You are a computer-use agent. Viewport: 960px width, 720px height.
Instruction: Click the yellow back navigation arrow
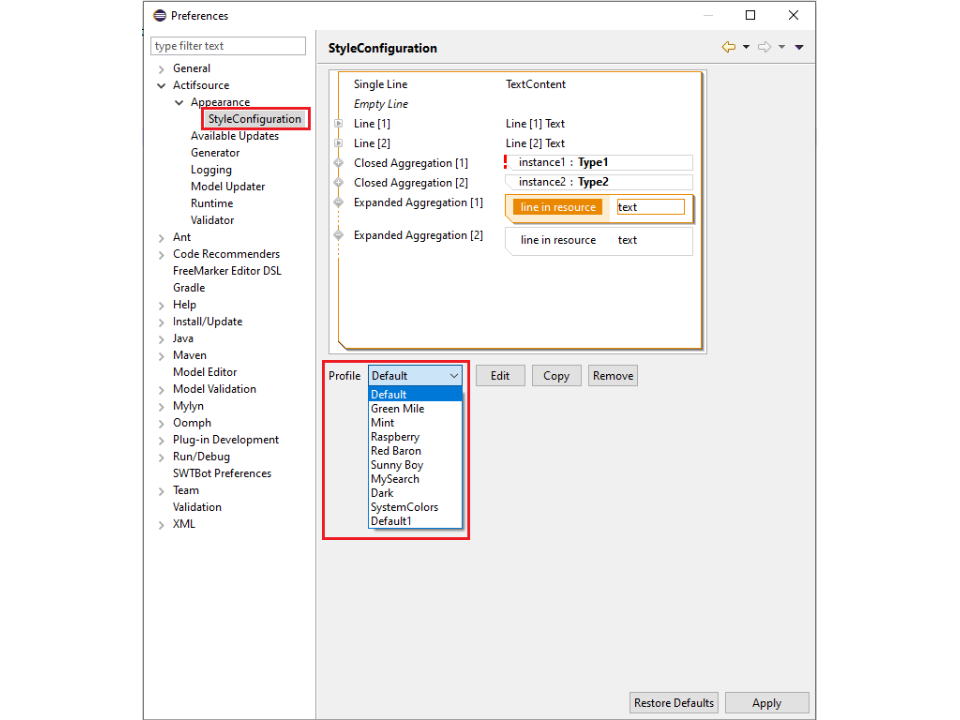[728, 47]
